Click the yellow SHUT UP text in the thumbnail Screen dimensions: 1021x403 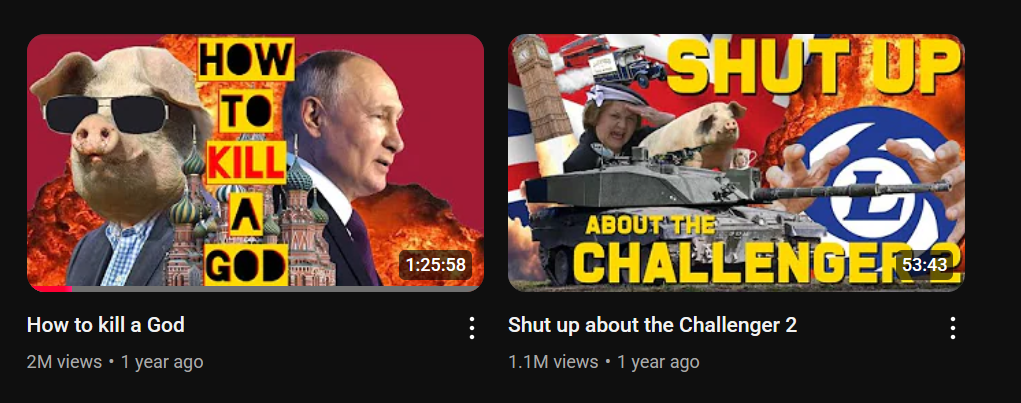(811, 65)
